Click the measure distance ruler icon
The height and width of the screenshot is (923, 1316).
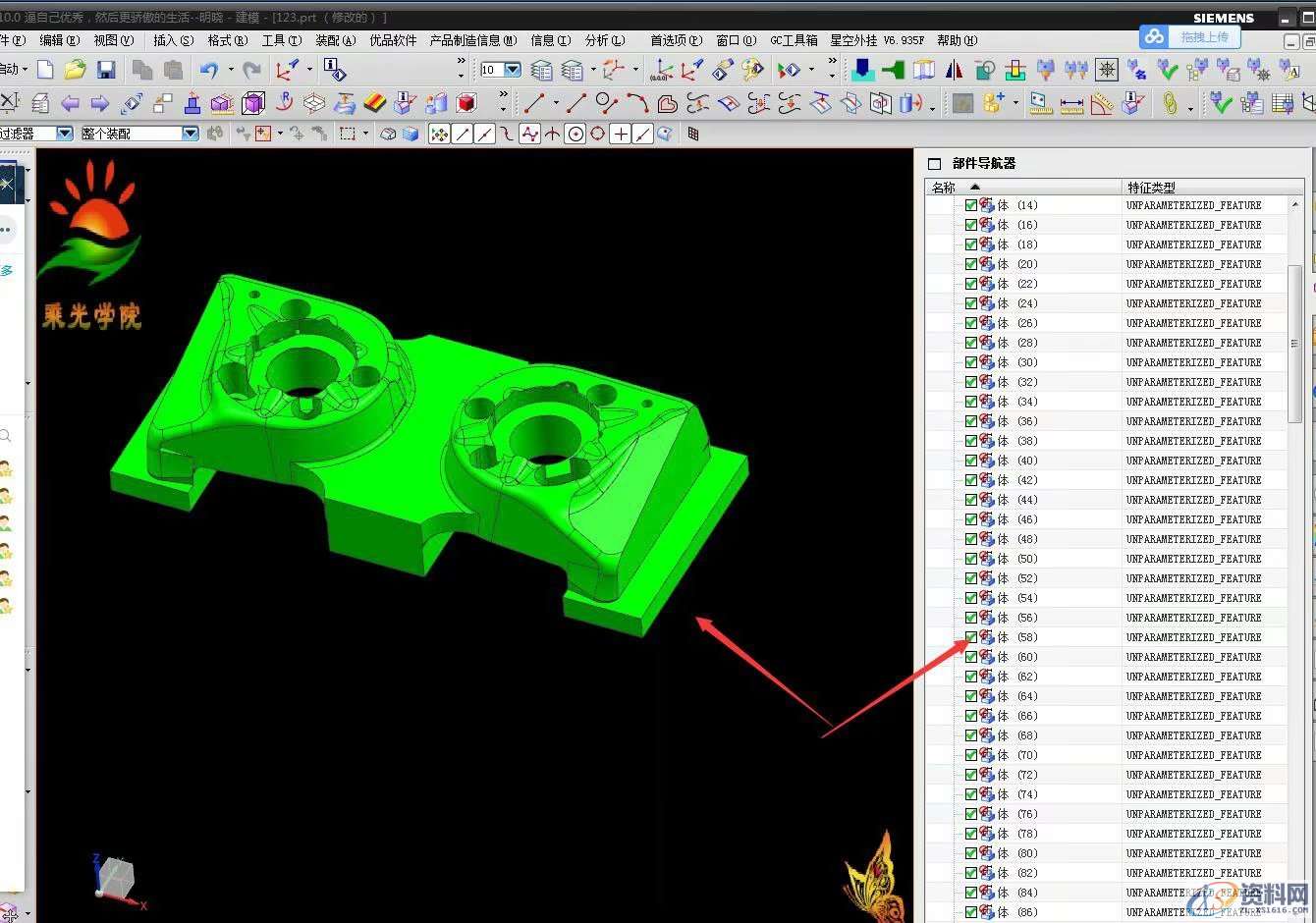(x=1071, y=103)
